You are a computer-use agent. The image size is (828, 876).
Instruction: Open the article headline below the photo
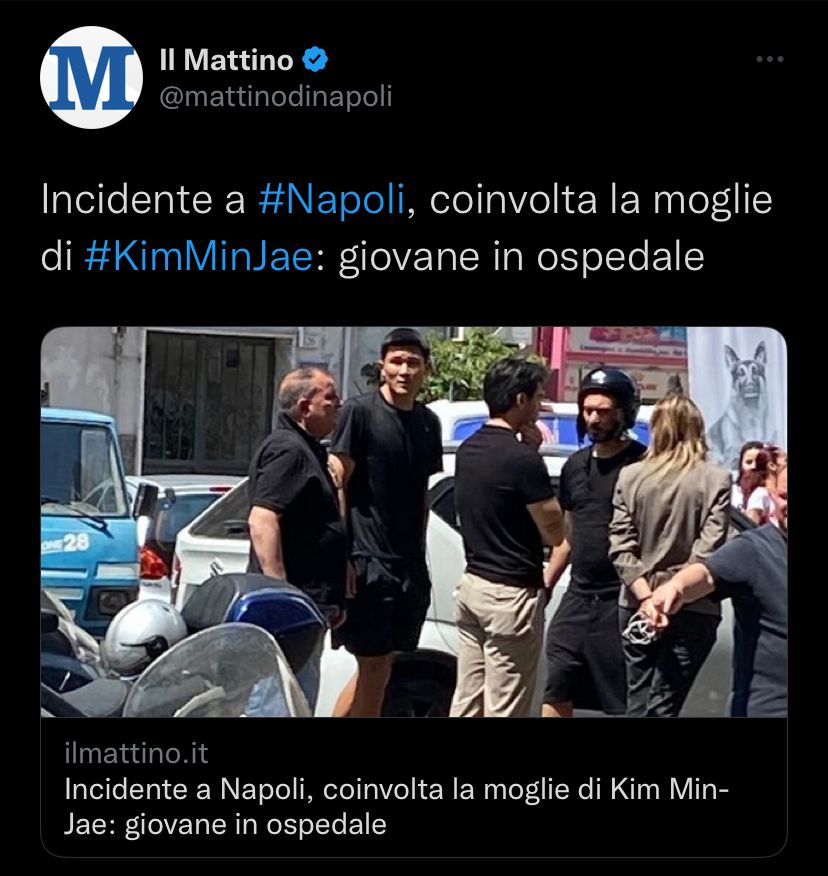tap(397, 807)
